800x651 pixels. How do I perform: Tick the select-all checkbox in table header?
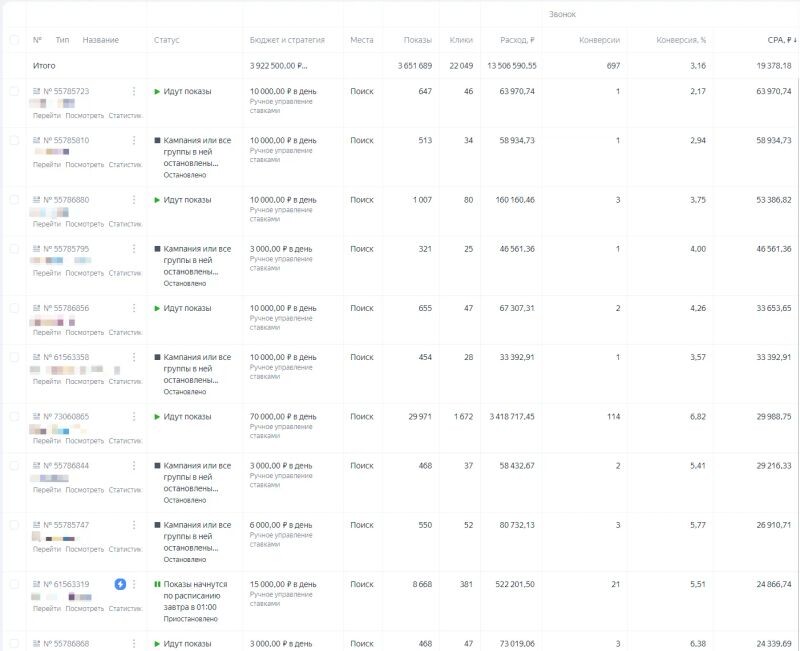pos(14,40)
